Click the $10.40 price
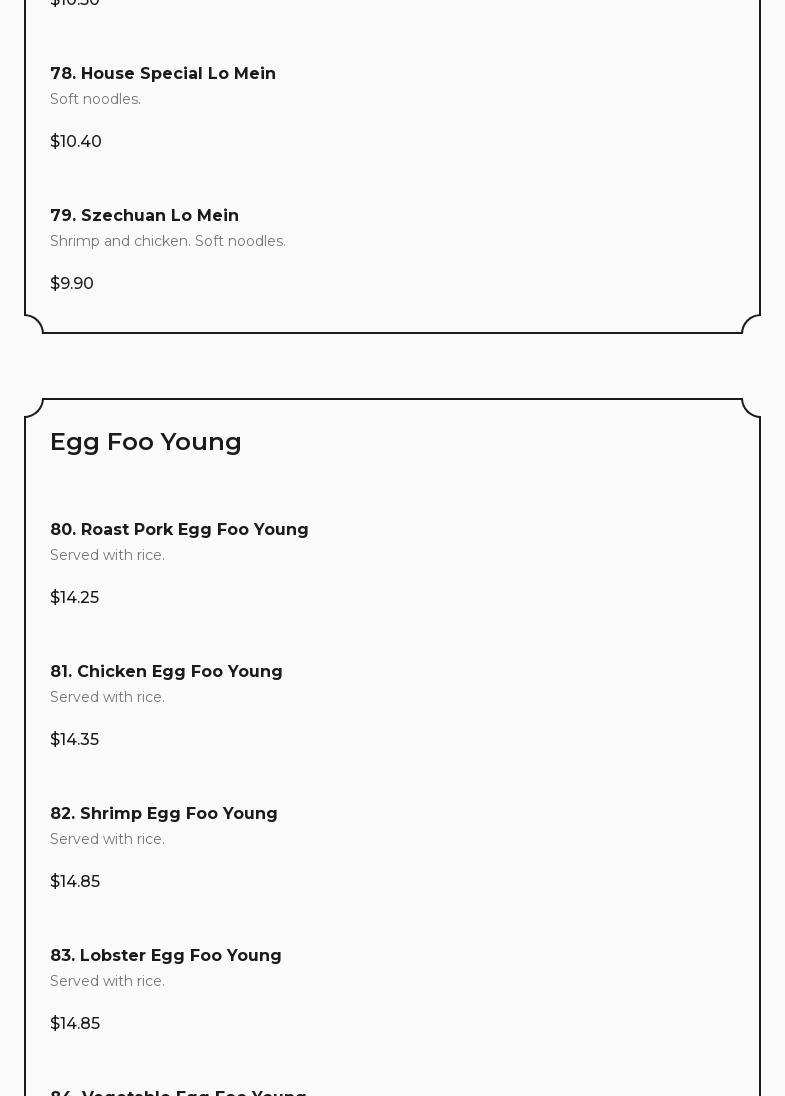Screen dimensions: 785x1096 click(76, 142)
